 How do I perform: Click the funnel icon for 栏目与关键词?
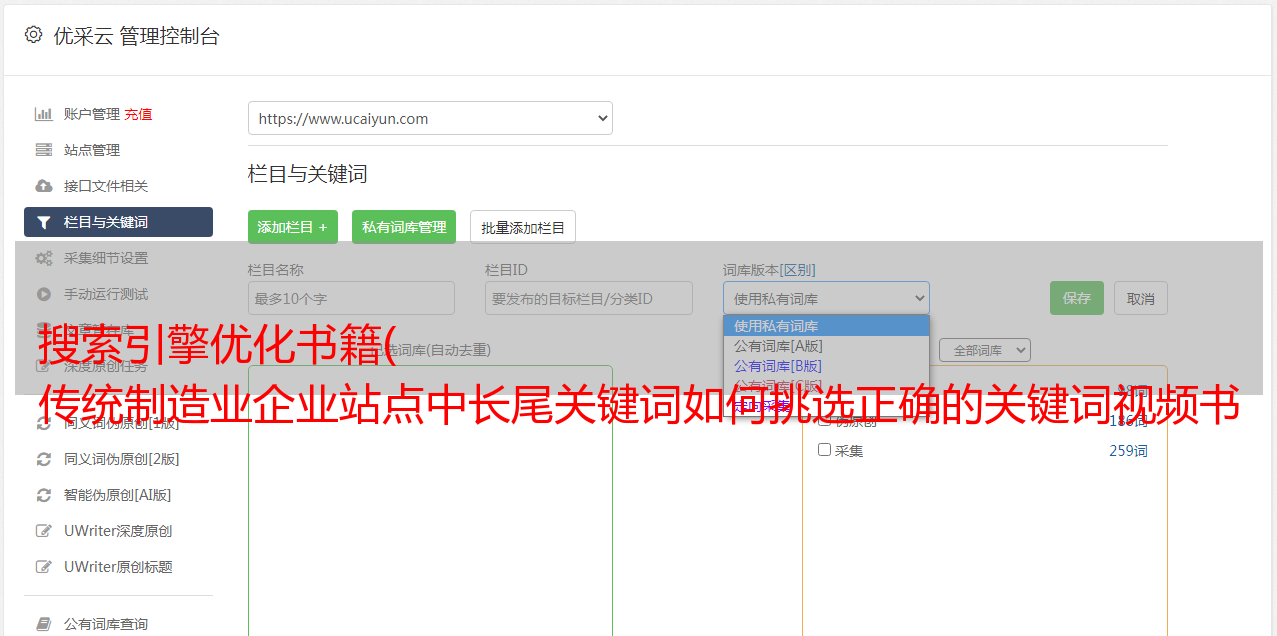tap(44, 222)
